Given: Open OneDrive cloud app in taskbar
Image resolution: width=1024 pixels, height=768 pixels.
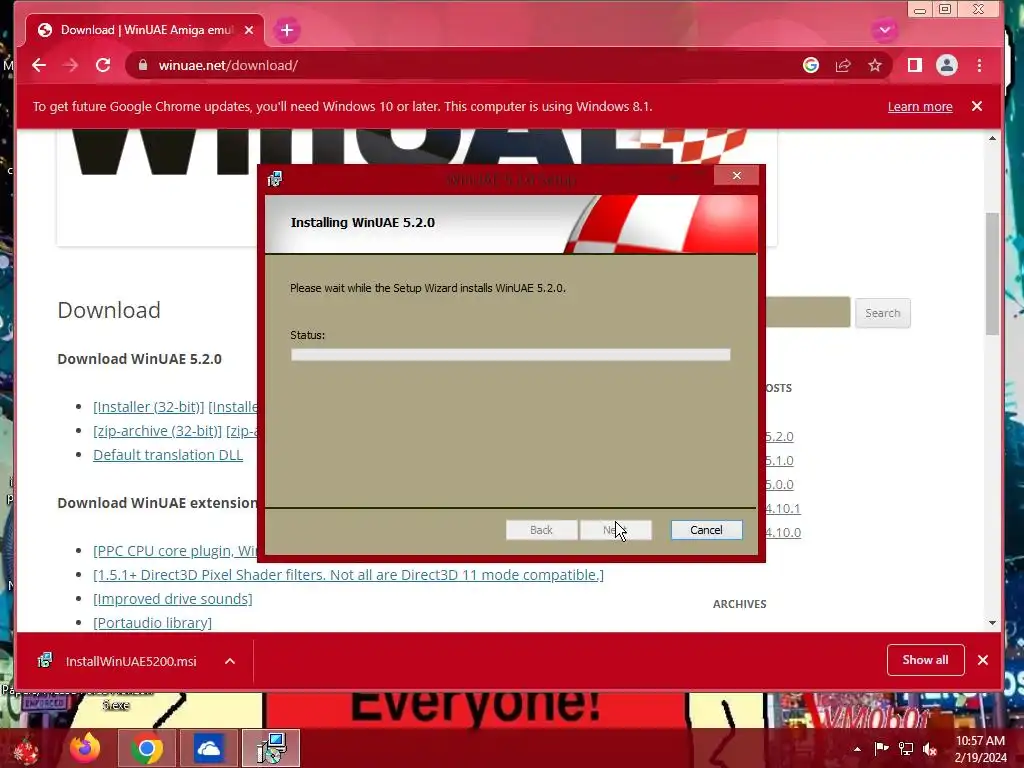Looking at the screenshot, I should [209, 748].
